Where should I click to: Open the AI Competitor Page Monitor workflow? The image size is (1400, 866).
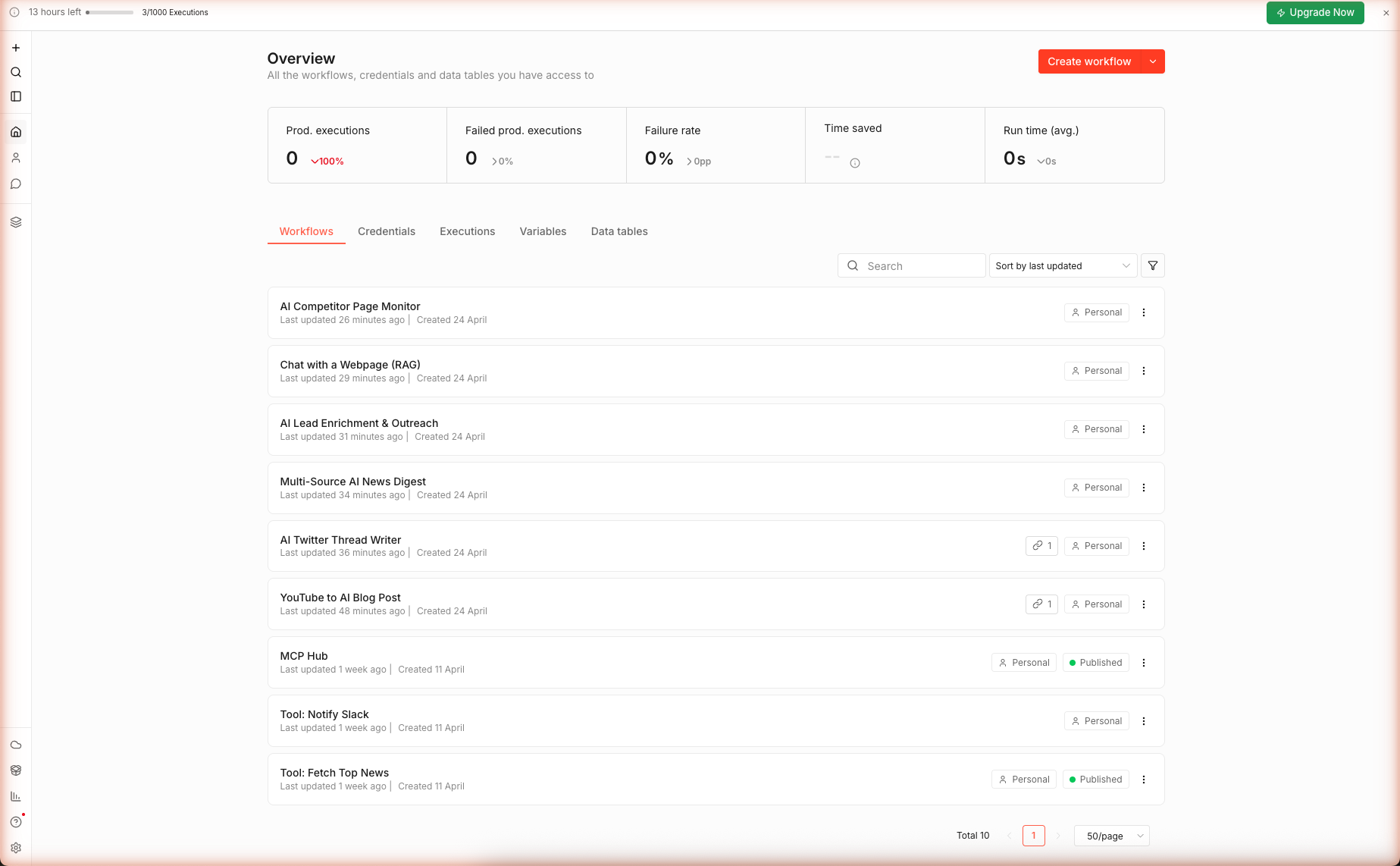349,306
